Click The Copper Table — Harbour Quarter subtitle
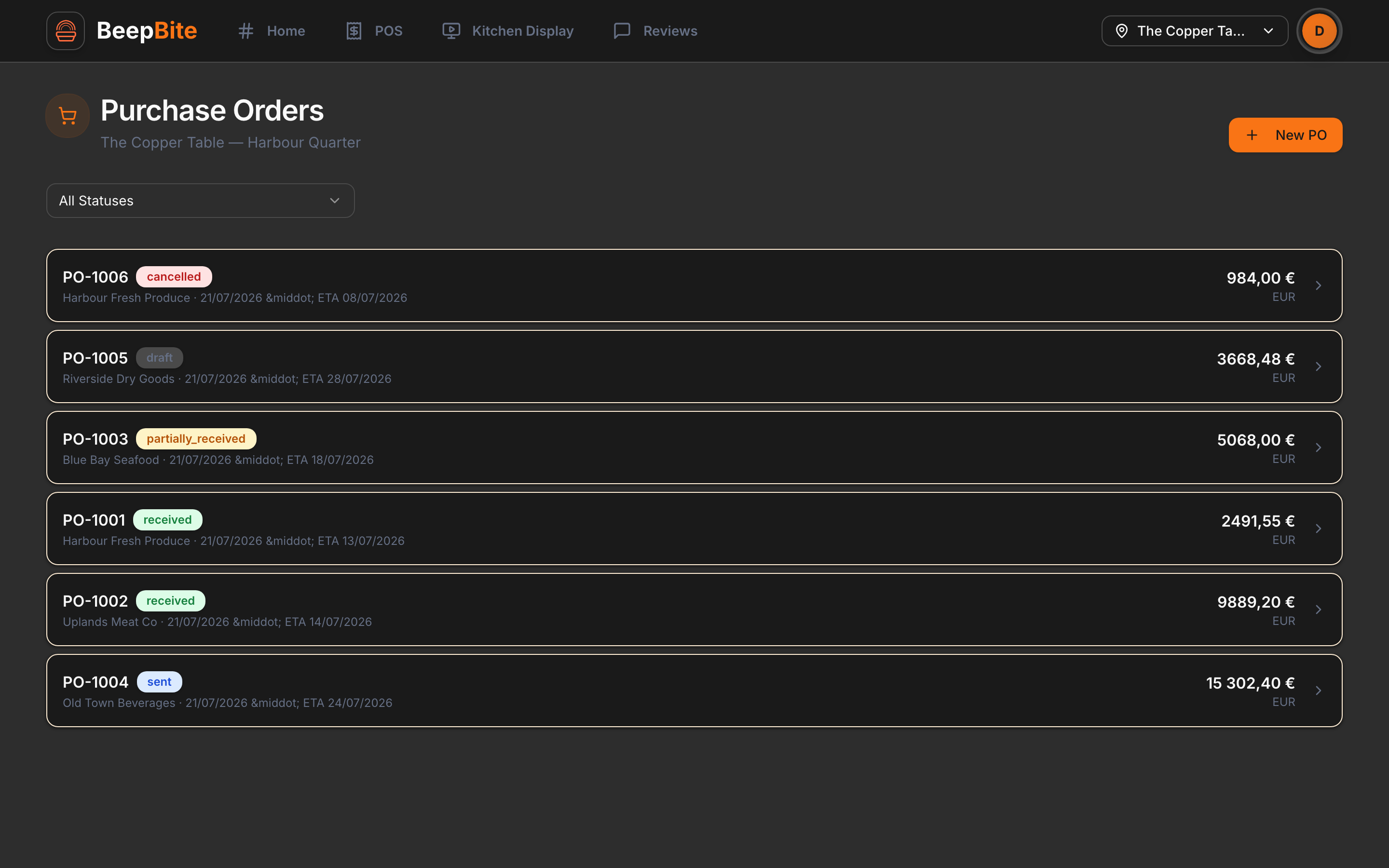The image size is (1389, 868). coord(231,142)
